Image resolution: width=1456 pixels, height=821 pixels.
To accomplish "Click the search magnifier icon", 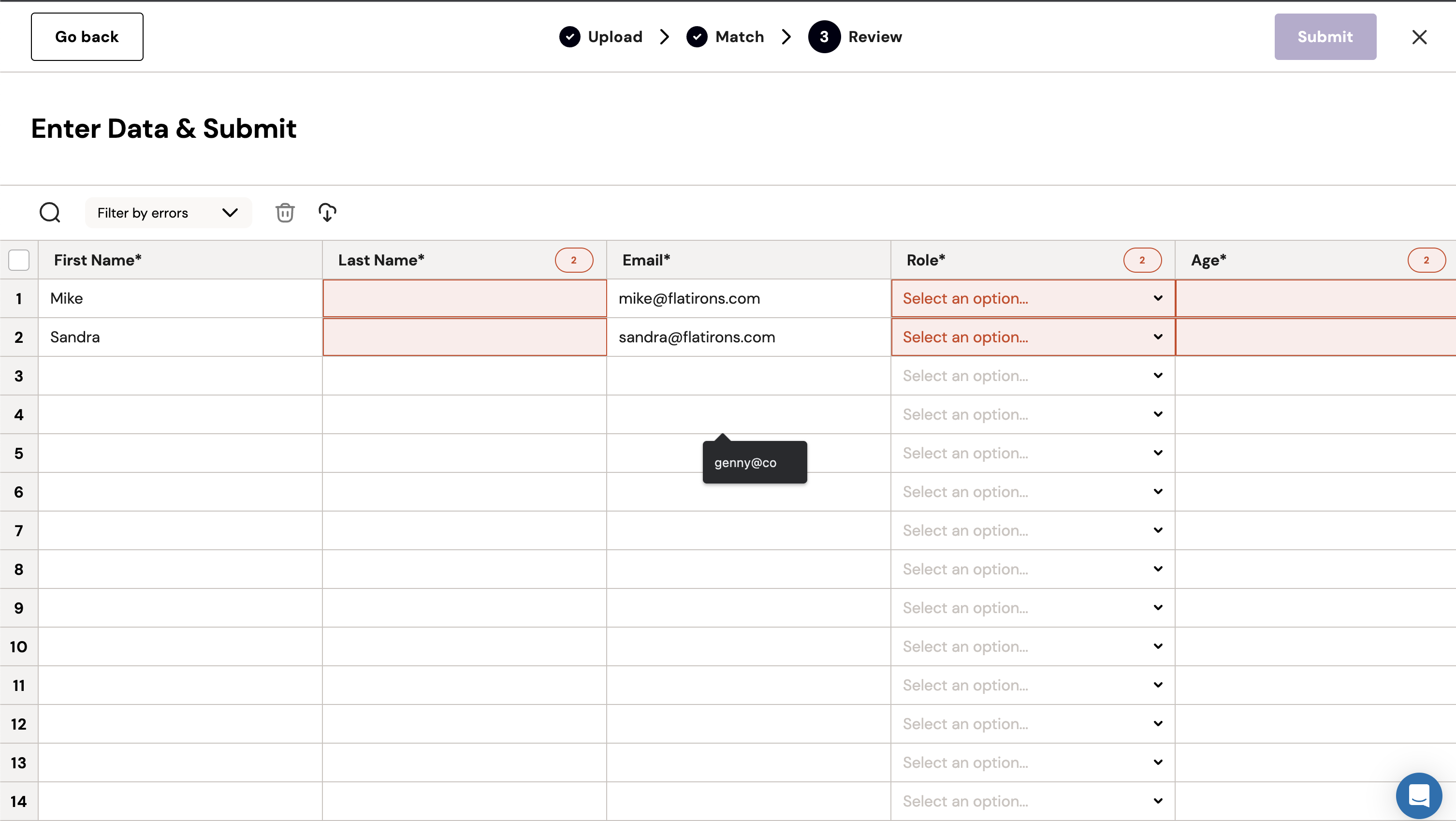I will [50, 213].
